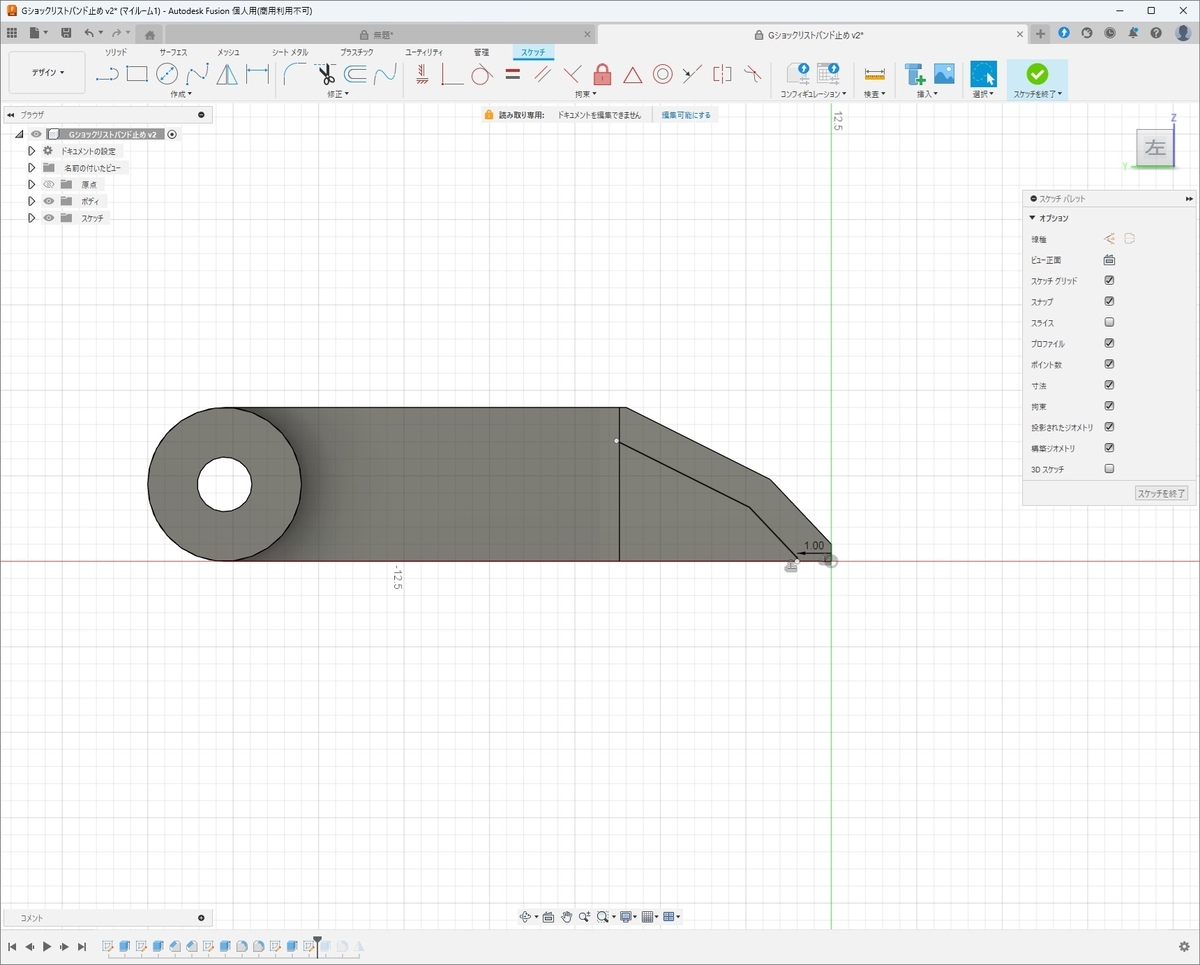
Task: Enable the スライス checkbox
Action: pos(1109,323)
